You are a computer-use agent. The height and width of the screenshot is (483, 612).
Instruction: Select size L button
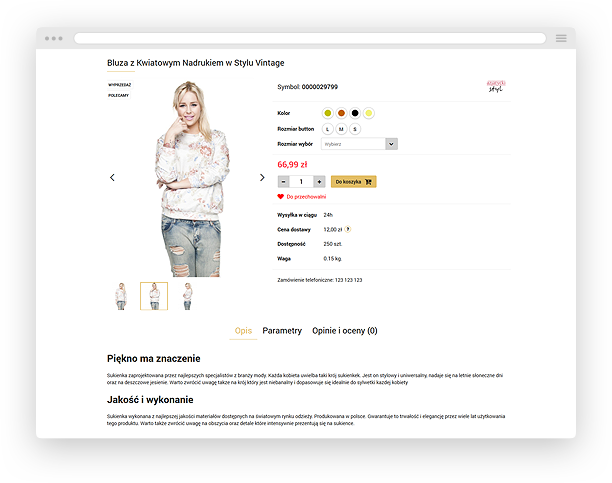pos(327,129)
